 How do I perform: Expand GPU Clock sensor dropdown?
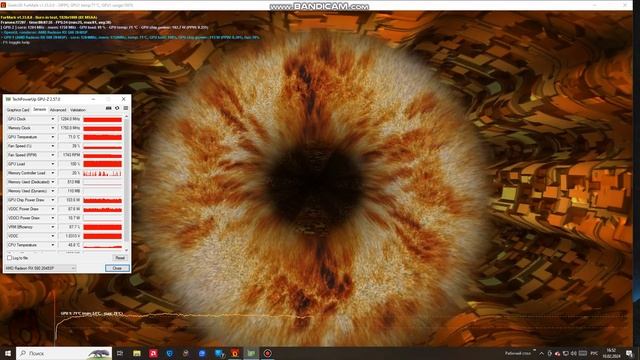pyautogui.click(x=53, y=119)
